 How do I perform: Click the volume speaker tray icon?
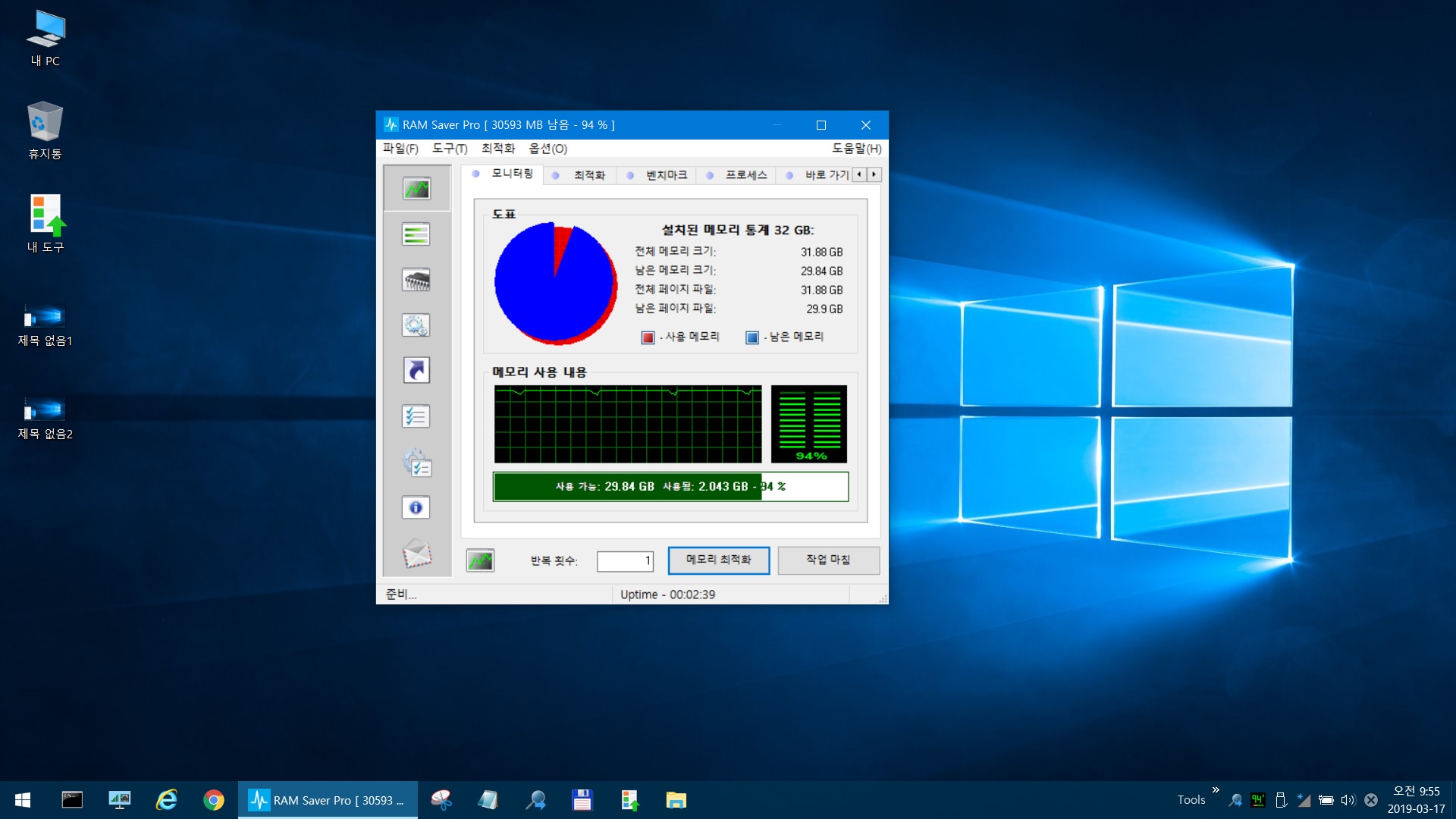click(x=1348, y=800)
